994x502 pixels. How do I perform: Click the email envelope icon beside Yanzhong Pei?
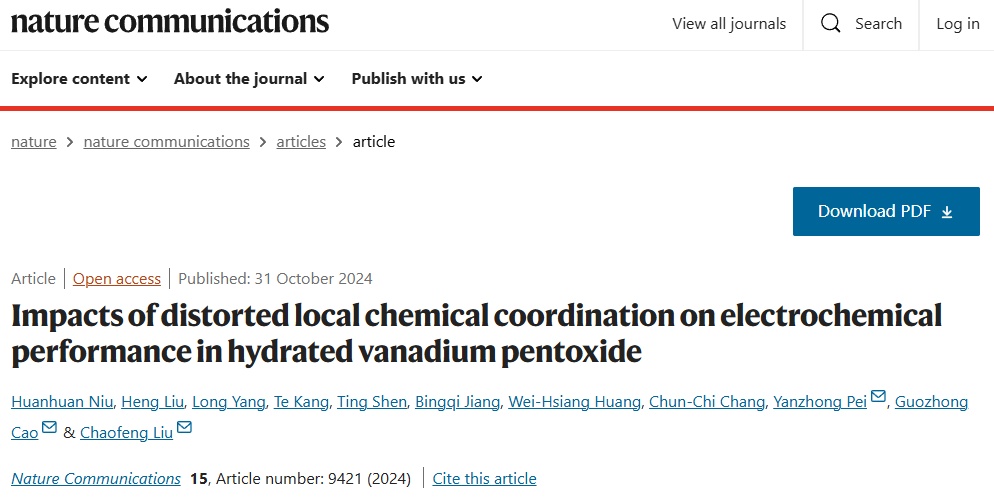point(879,399)
